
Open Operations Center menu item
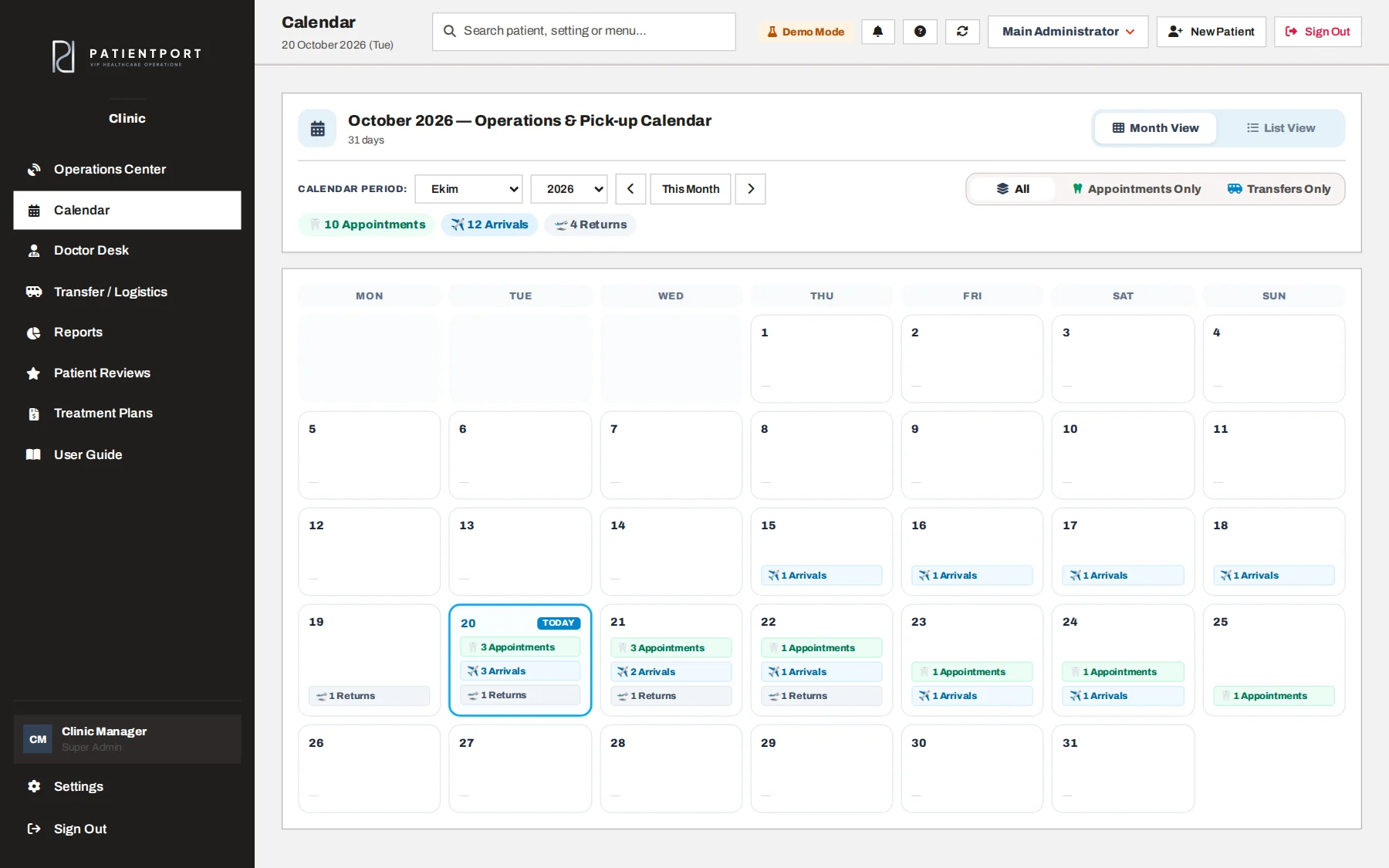[127, 170]
